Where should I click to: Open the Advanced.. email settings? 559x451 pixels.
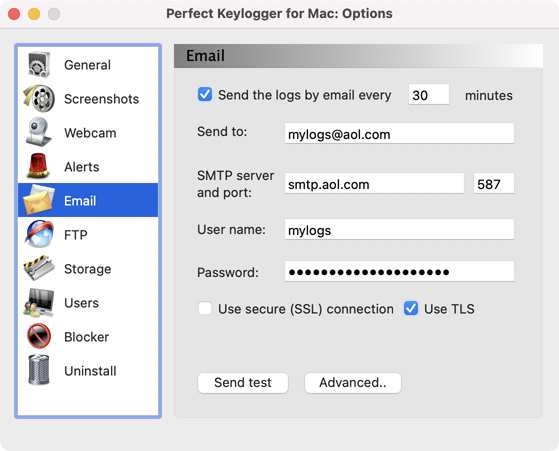[353, 383]
